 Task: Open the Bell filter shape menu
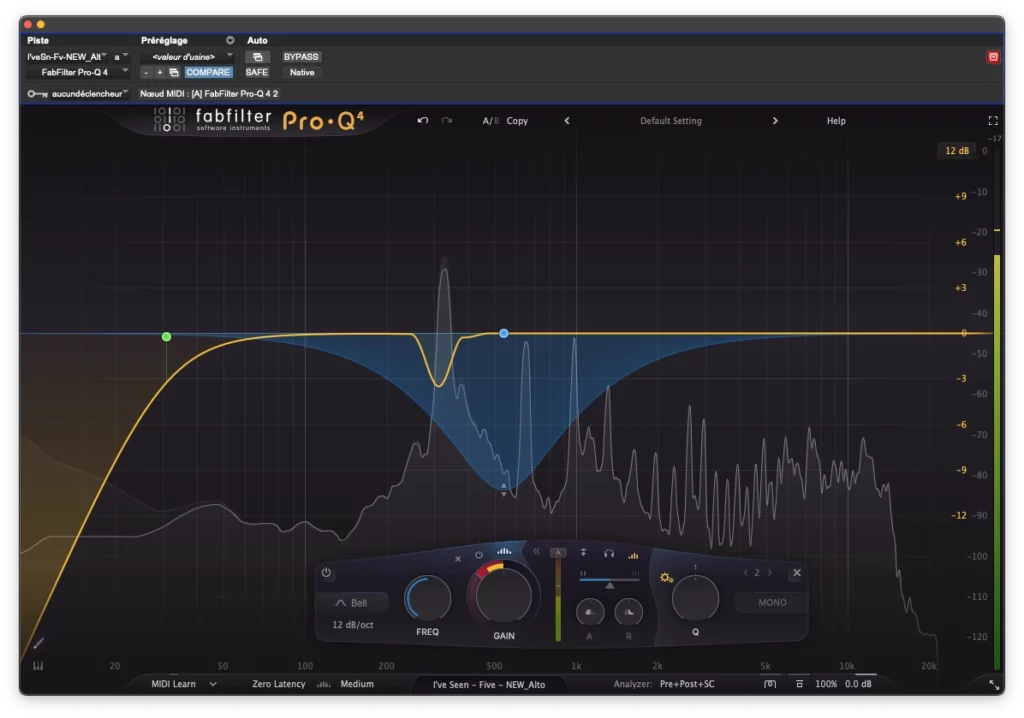click(x=352, y=603)
